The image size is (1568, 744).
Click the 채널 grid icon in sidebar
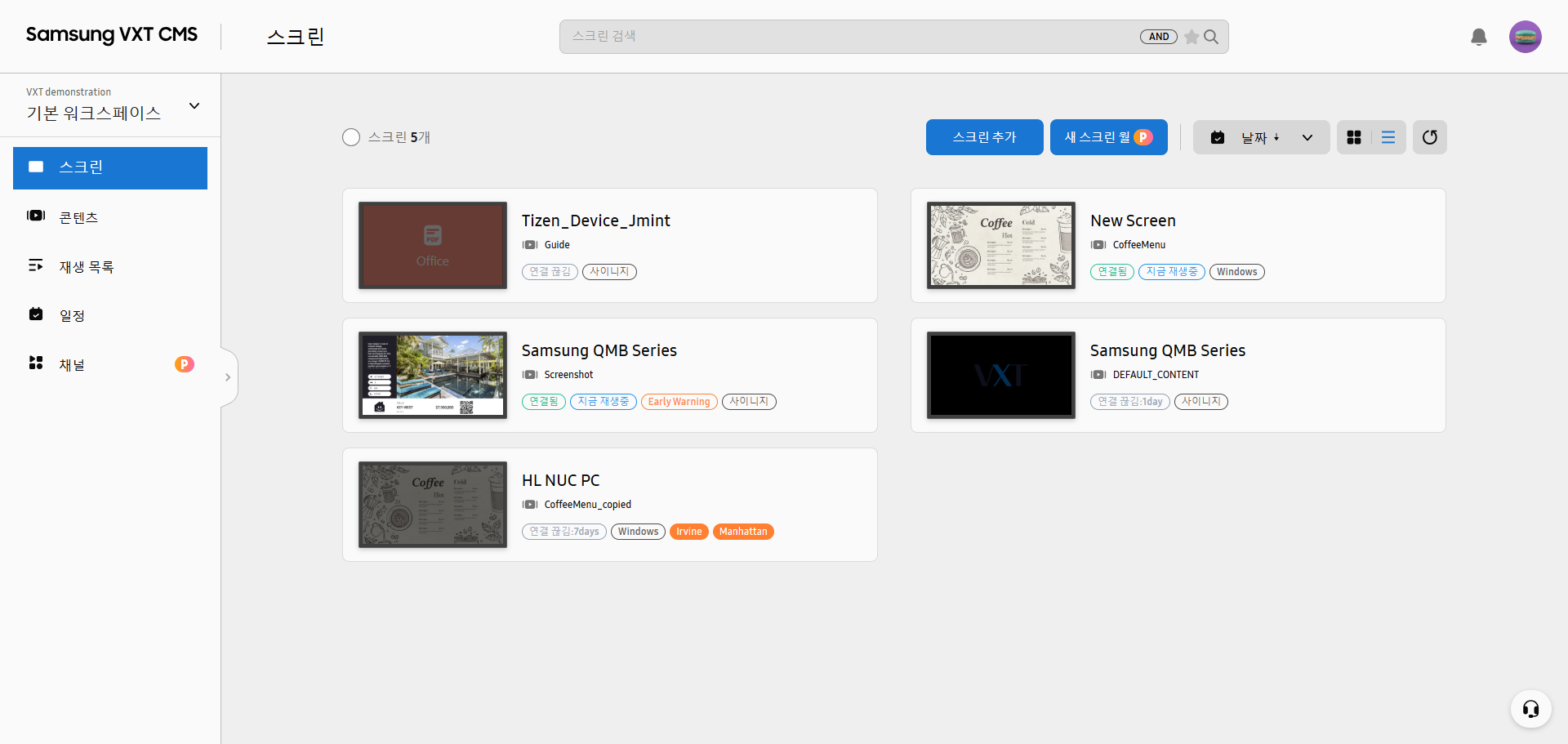click(36, 363)
